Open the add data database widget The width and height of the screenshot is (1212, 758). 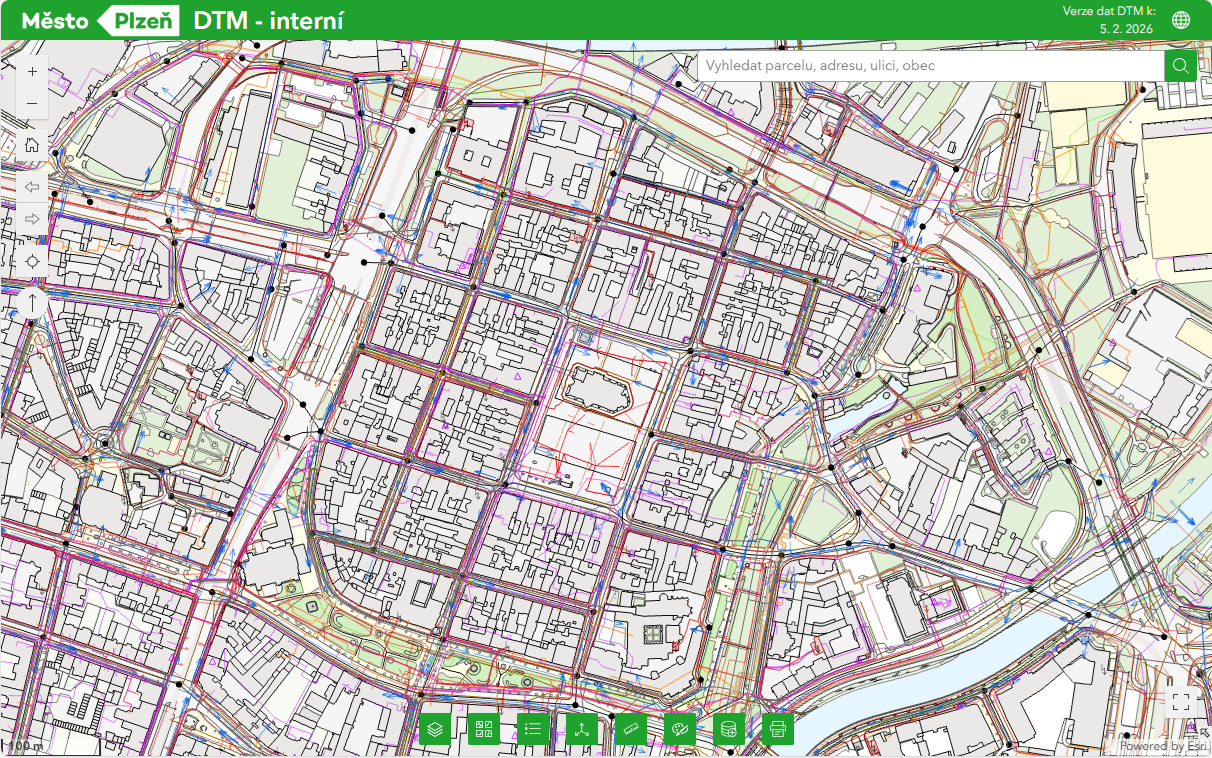[729, 728]
